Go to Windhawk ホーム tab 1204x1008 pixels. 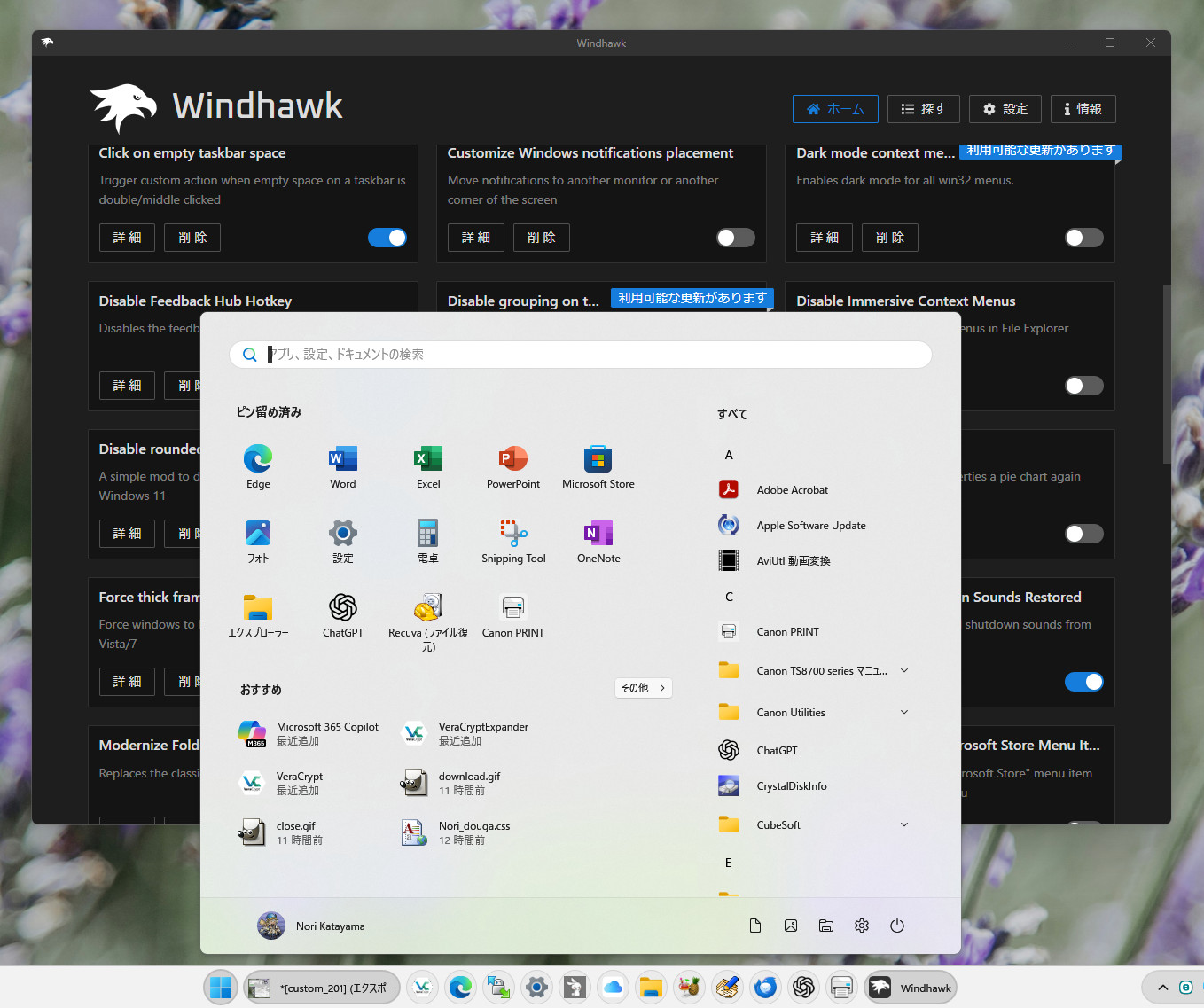coord(835,109)
